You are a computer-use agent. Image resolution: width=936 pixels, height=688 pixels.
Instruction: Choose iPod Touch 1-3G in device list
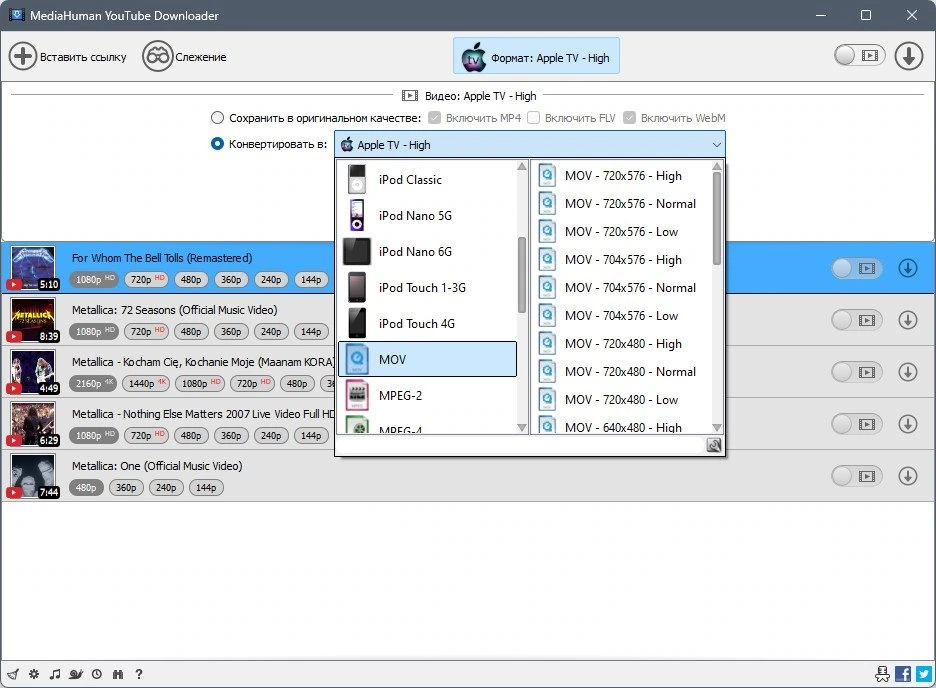(x=427, y=288)
